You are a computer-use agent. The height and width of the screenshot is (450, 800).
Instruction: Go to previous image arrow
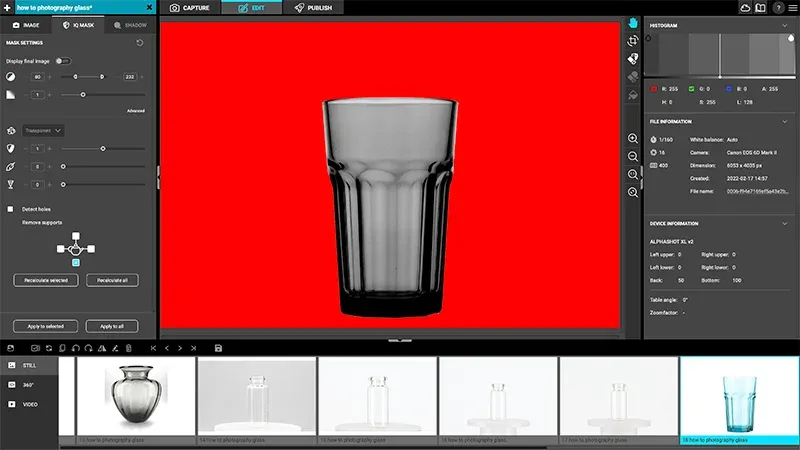pos(167,348)
